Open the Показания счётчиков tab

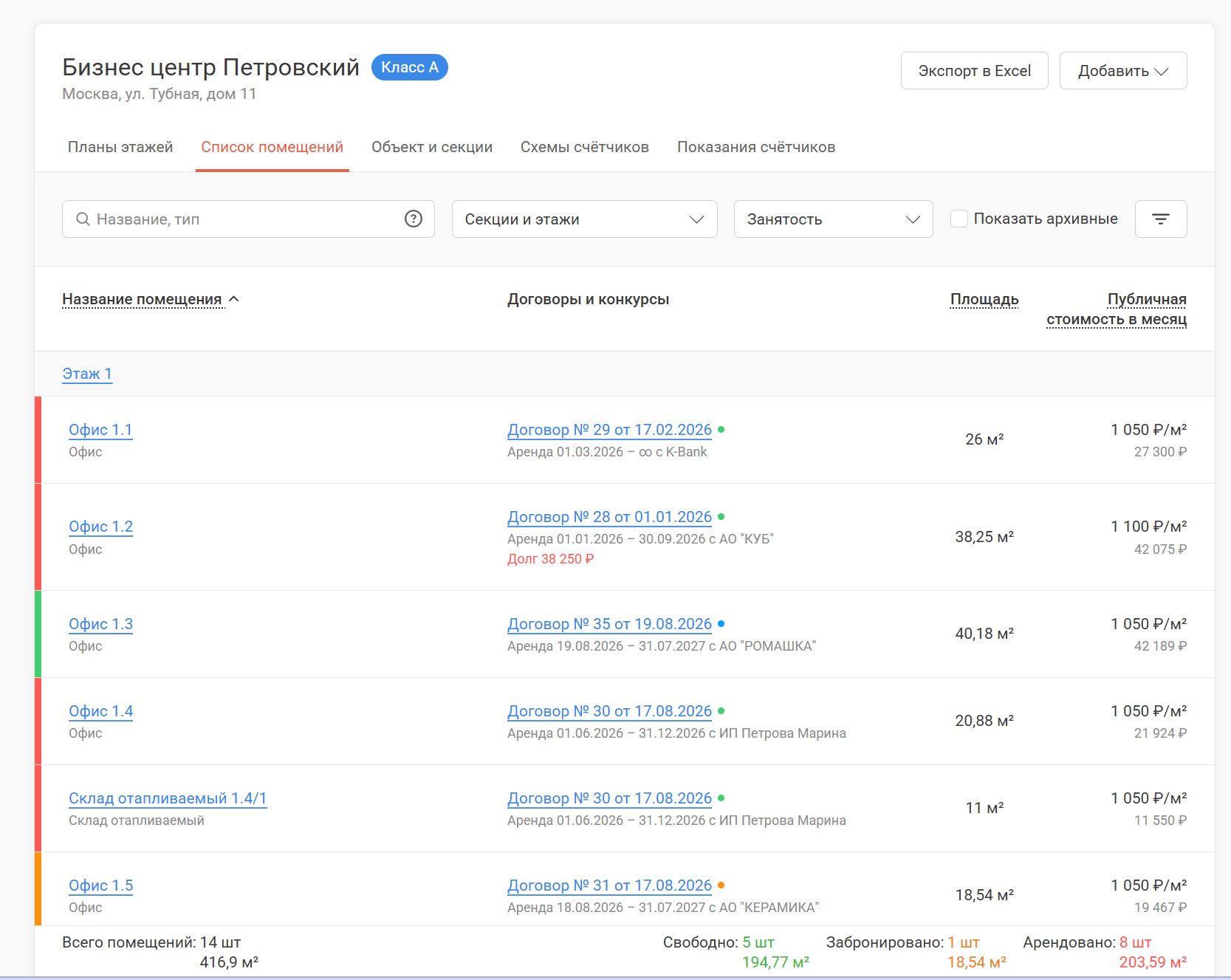756,147
